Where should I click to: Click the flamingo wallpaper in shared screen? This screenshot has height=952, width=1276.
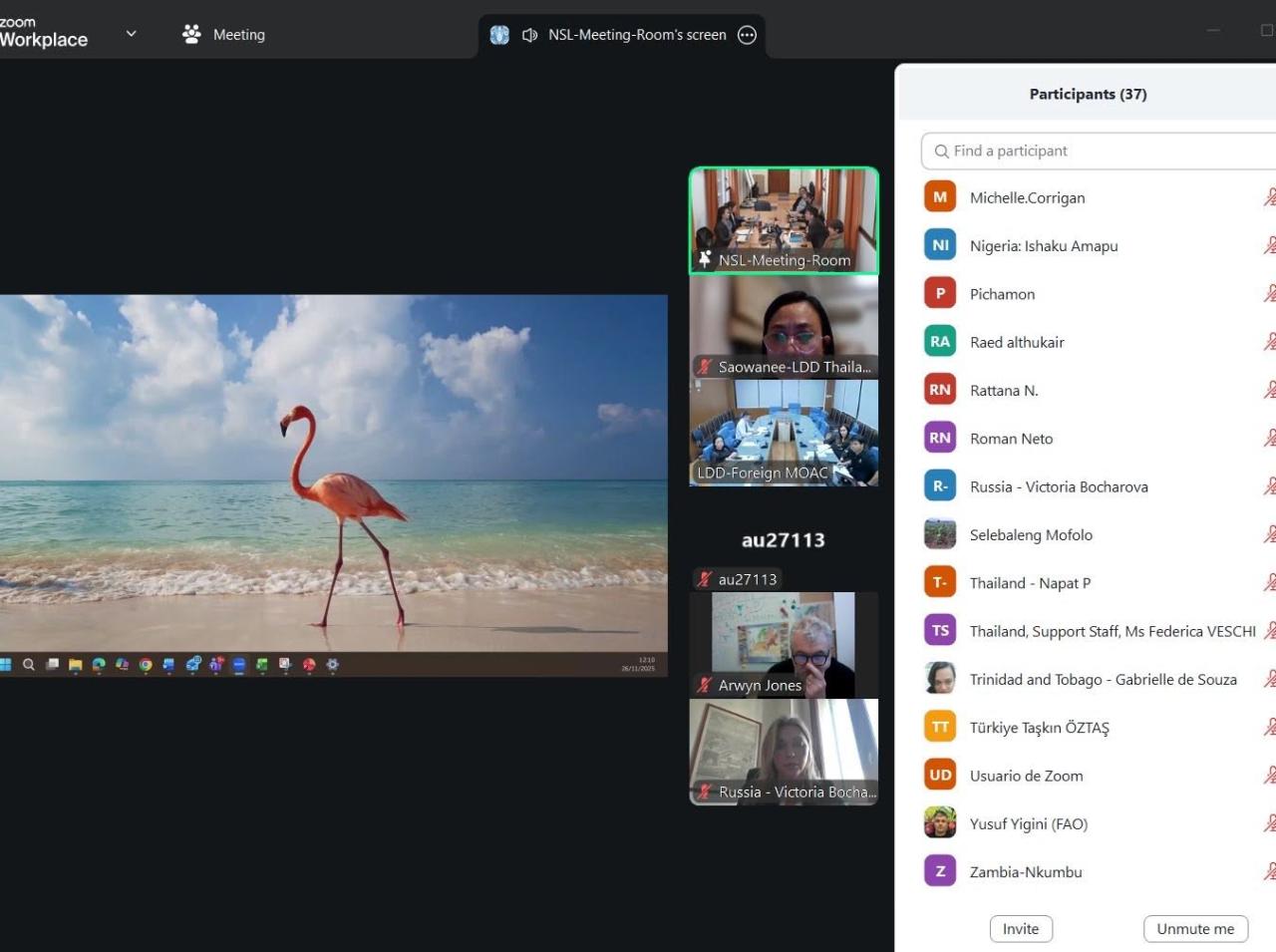(333, 474)
